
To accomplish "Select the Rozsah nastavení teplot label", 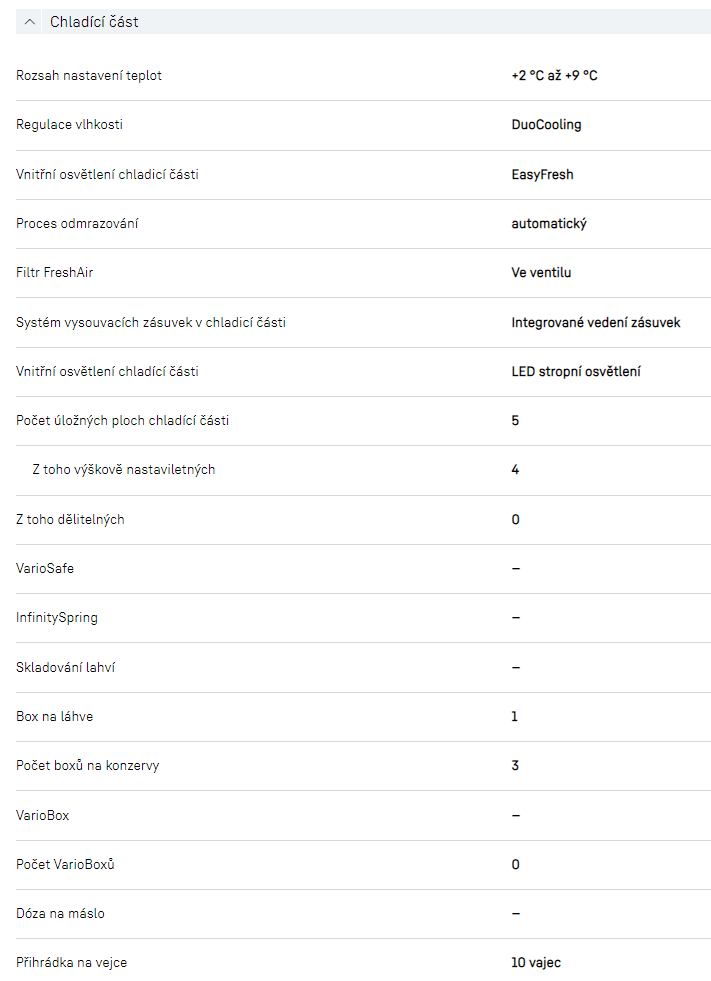I will (x=89, y=76).
